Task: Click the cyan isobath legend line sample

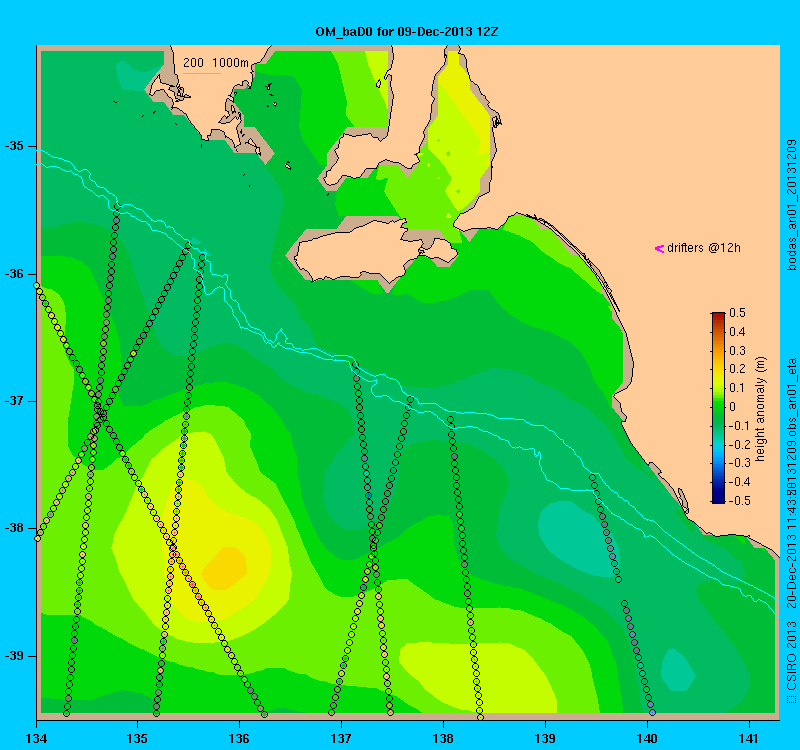Action: coord(202,73)
